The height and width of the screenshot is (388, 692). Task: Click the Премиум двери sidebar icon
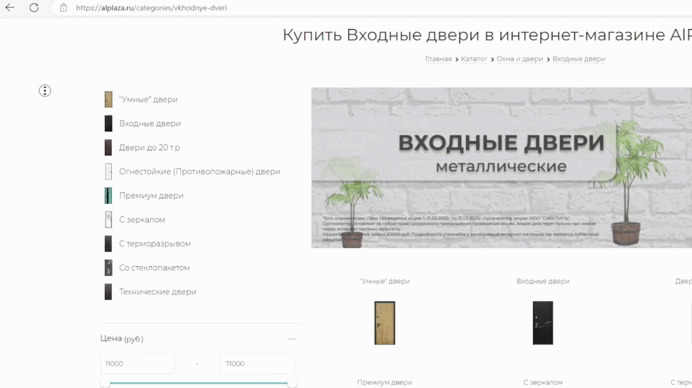pyautogui.click(x=108, y=196)
